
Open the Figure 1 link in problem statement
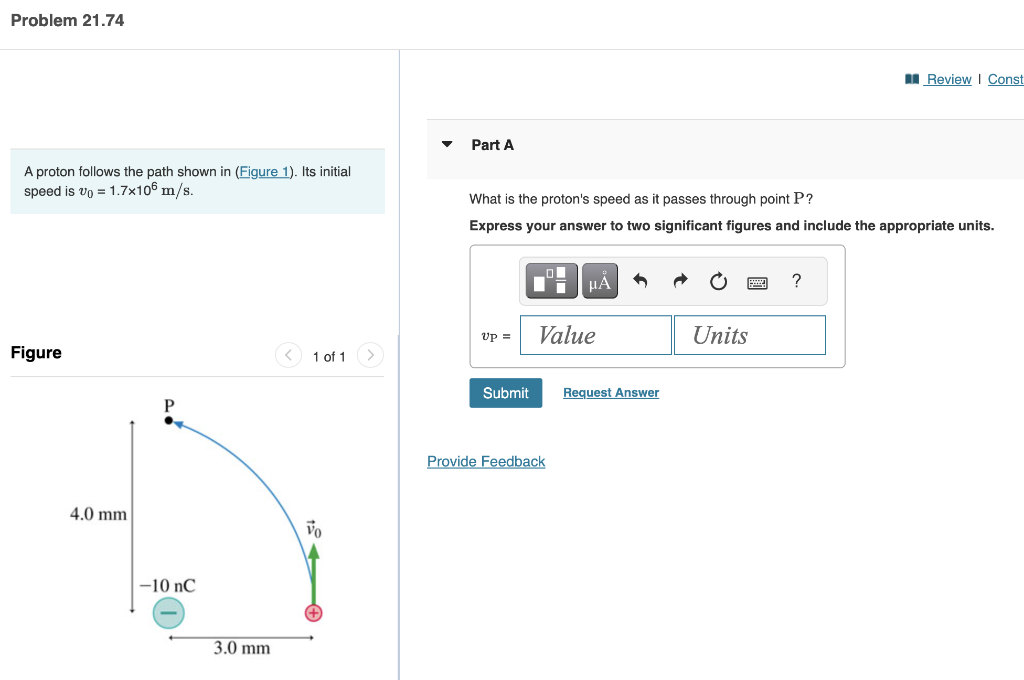click(263, 171)
